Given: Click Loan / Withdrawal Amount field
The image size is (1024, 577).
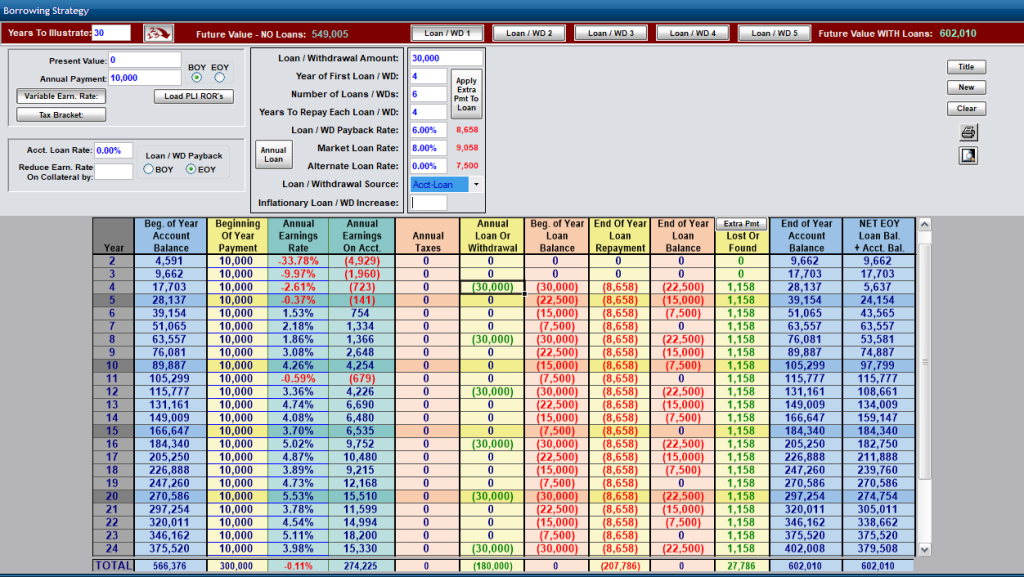Looking at the screenshot, I should (446, 58).
